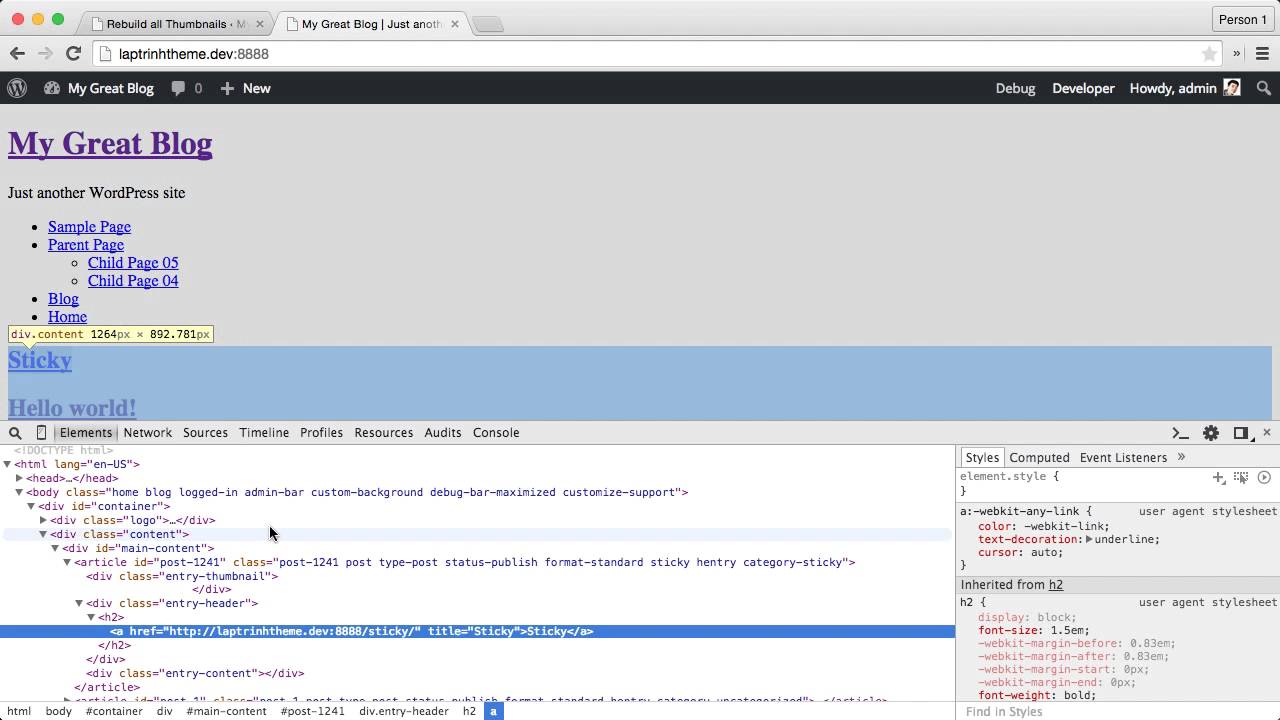1280x720 pixels.
Task: Open the Blog menu link
Action: click(x=63, y=299)
